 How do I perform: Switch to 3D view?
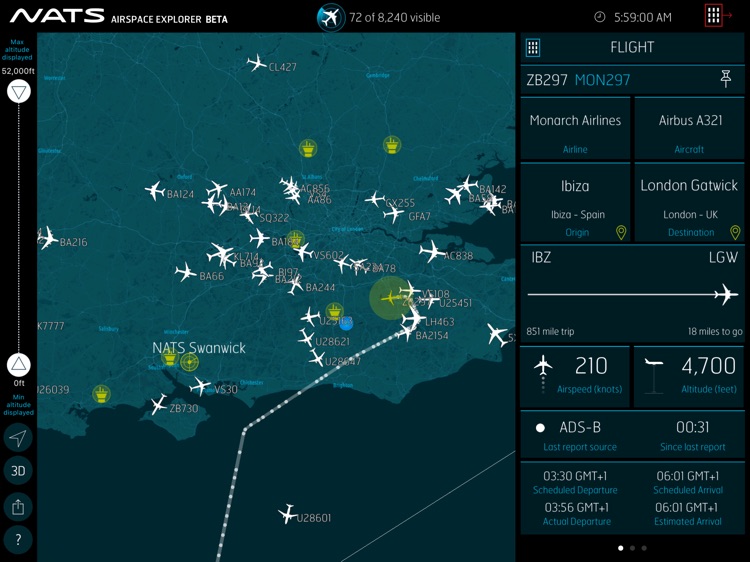[x=18, y=471]
